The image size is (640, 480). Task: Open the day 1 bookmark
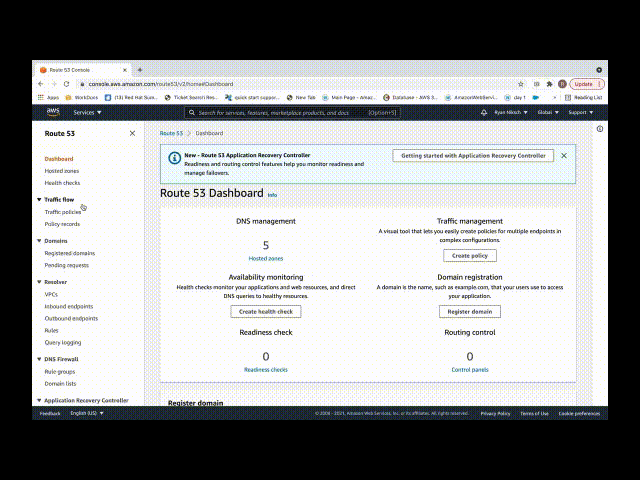click(x=515, y=98)
